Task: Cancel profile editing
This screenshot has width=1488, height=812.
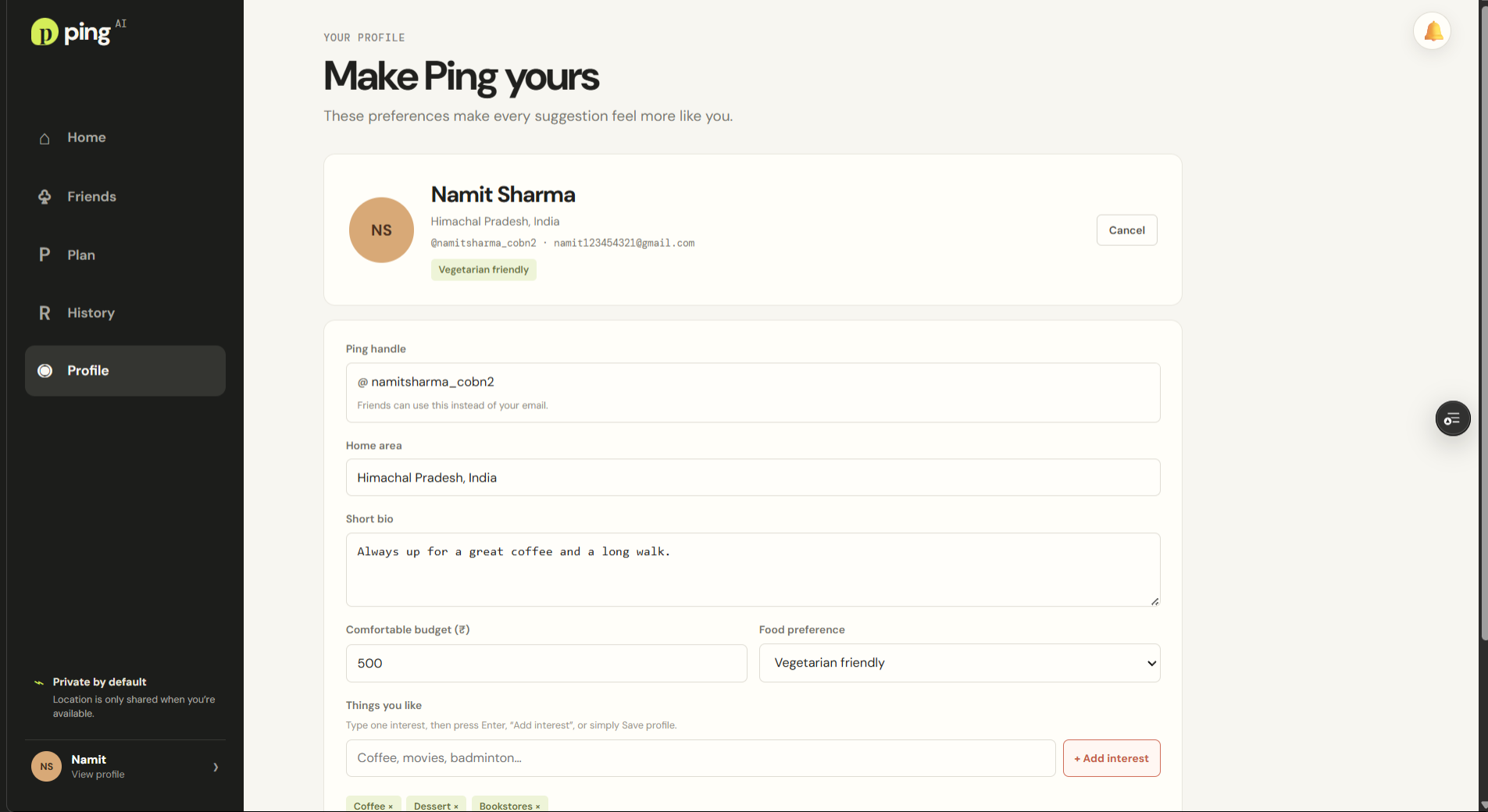Action: [1126, 230]
